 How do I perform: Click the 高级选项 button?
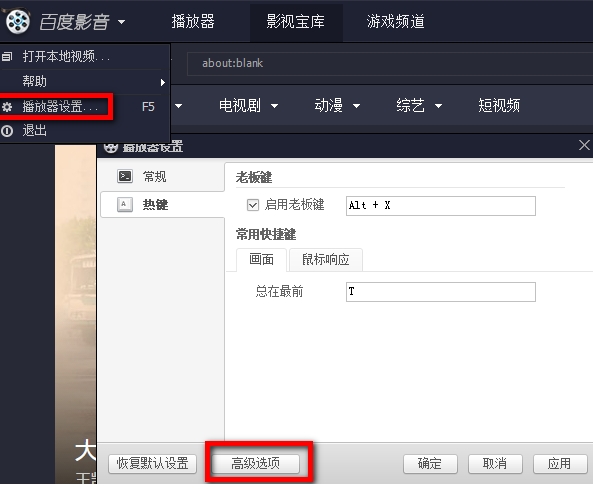tap(255, 463)
